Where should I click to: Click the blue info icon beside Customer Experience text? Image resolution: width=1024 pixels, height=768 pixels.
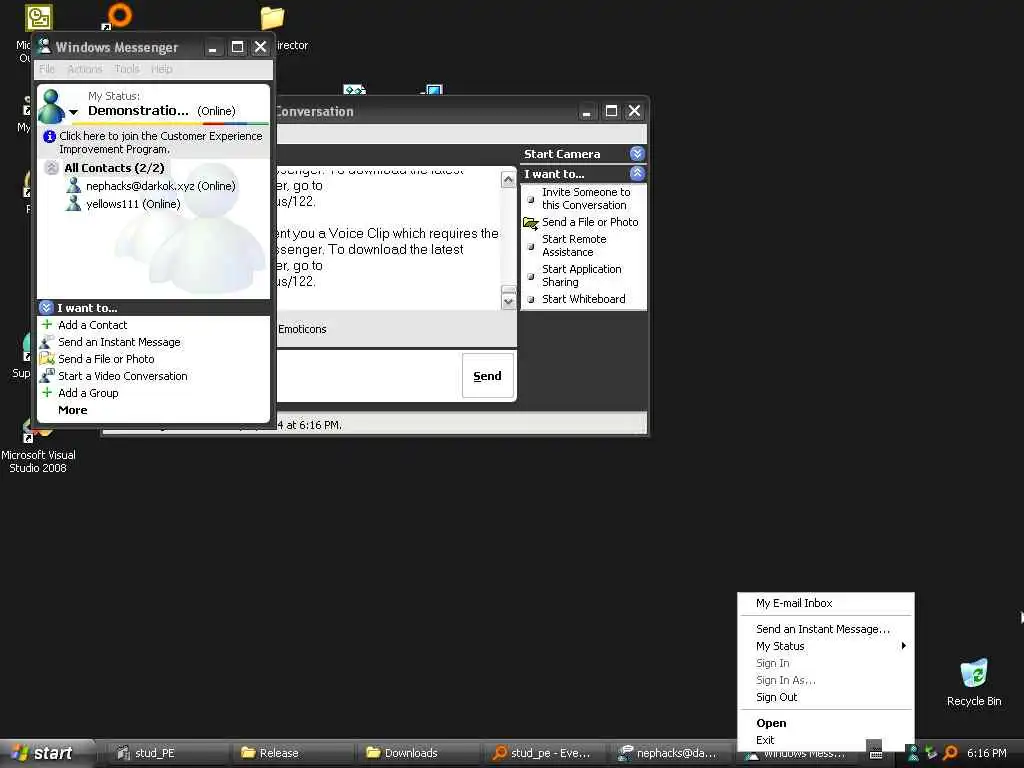point(49,136)
